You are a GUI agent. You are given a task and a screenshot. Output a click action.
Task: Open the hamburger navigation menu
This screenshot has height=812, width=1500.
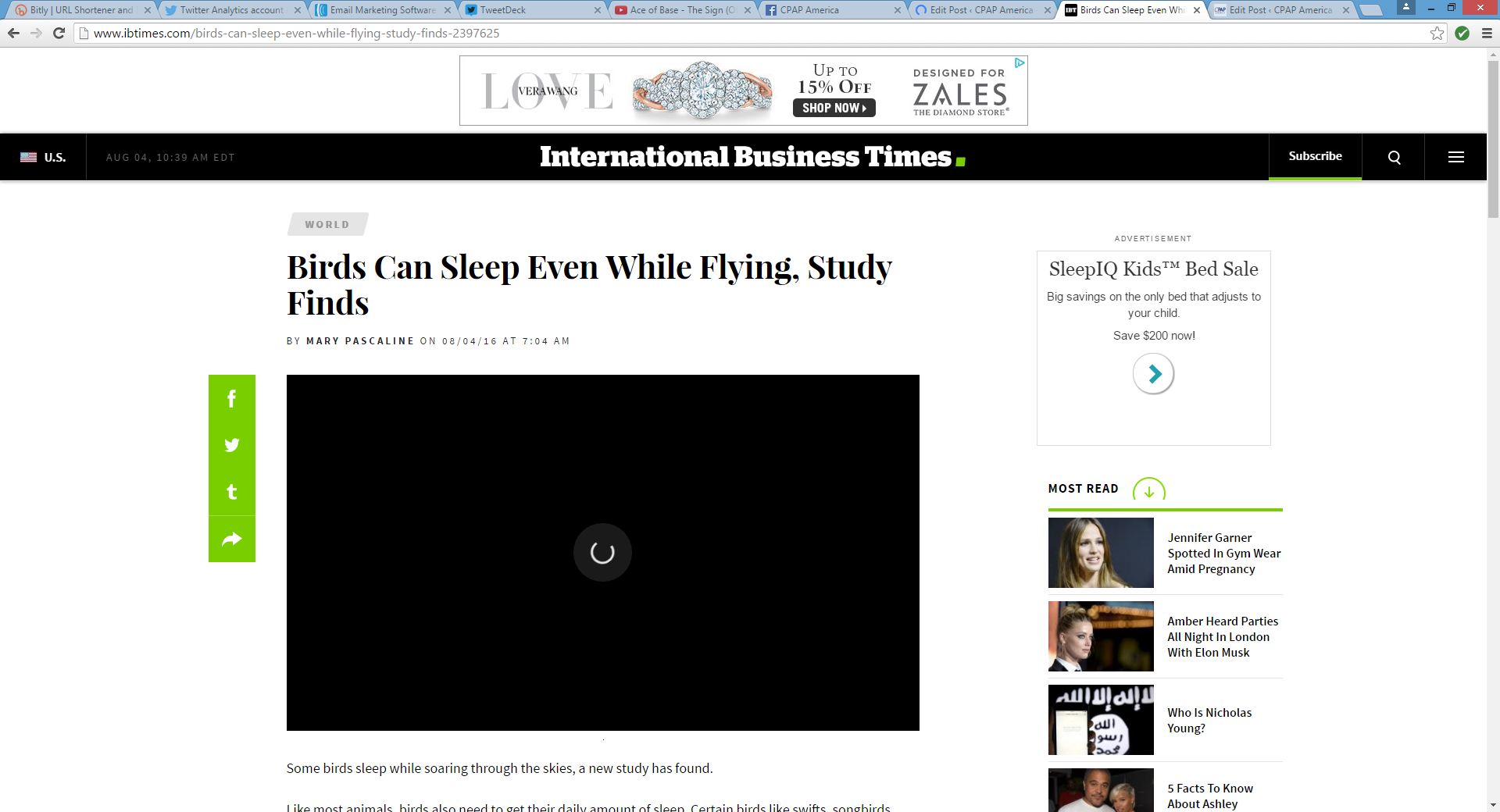[x=1455, y=158]
